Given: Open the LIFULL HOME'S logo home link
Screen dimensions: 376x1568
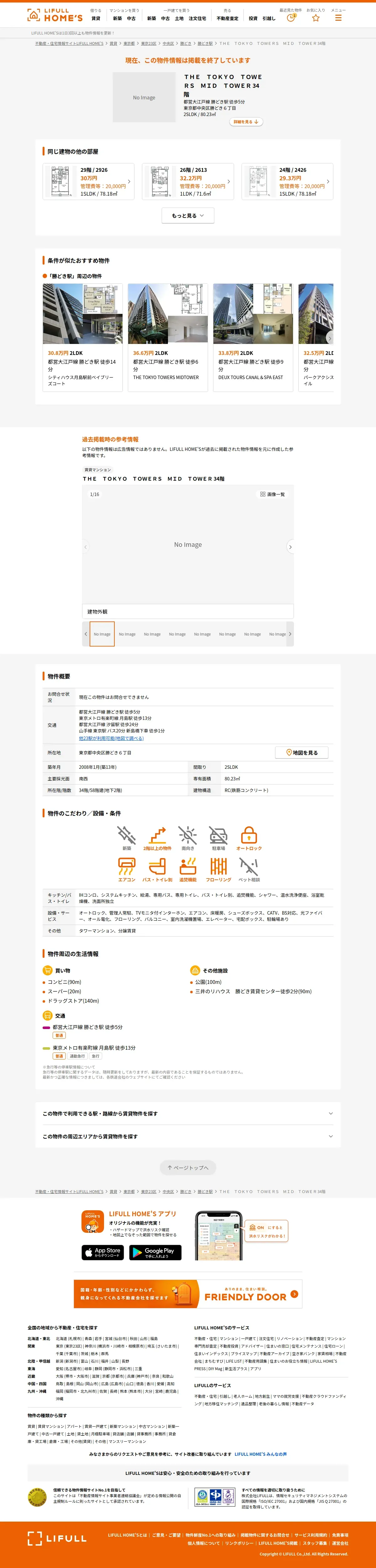Looking at the screenshot, I should click(x=55, y=15).
